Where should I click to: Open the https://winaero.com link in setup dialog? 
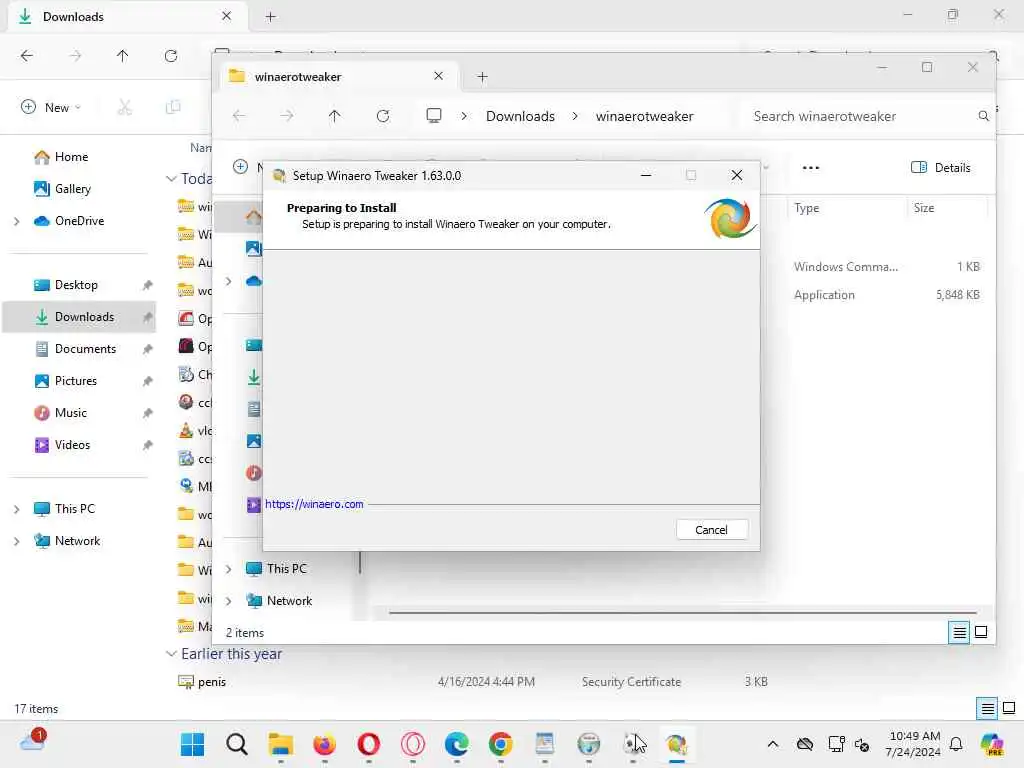tap(314, 504)
